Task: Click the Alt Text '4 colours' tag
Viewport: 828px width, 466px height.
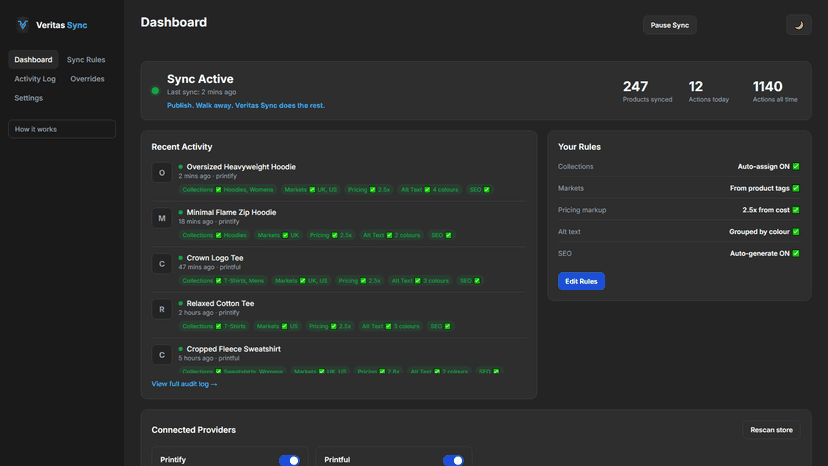Action: point(429,190)
